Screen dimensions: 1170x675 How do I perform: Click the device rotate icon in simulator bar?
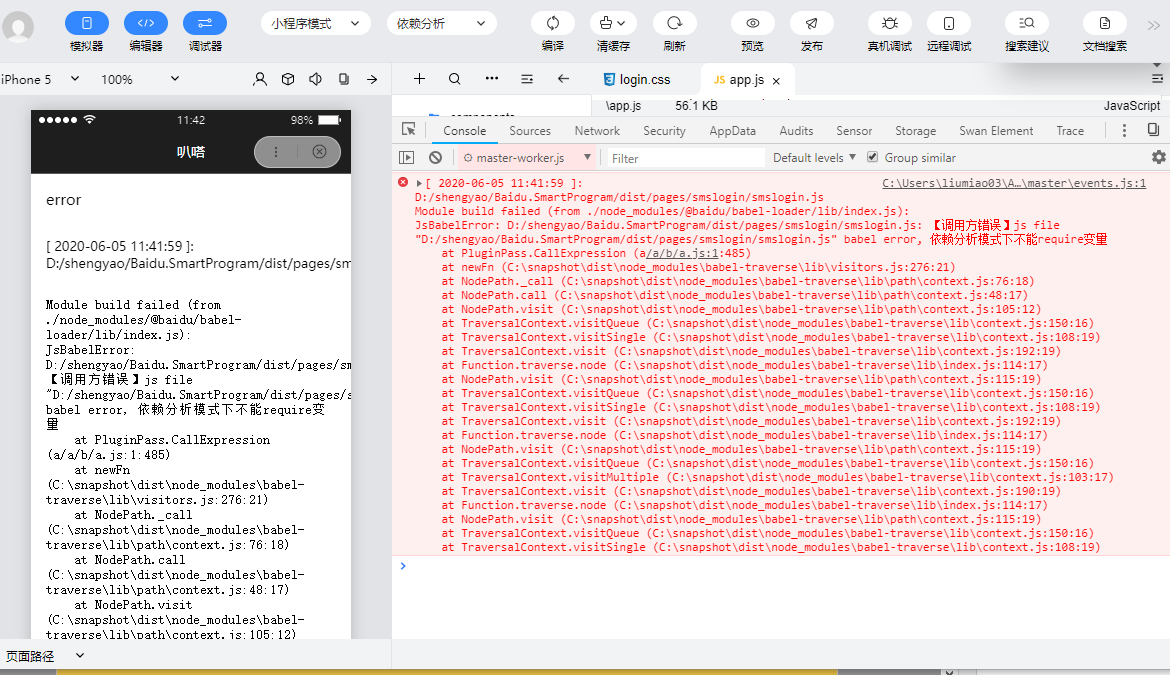[344, 79]
